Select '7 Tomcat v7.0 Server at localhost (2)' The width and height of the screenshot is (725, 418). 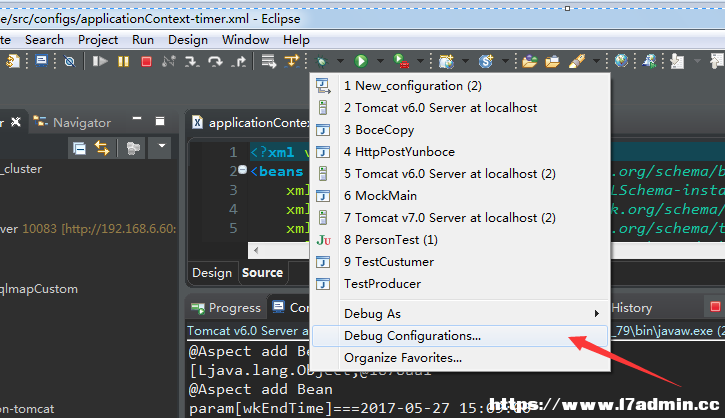pos(461,218)
